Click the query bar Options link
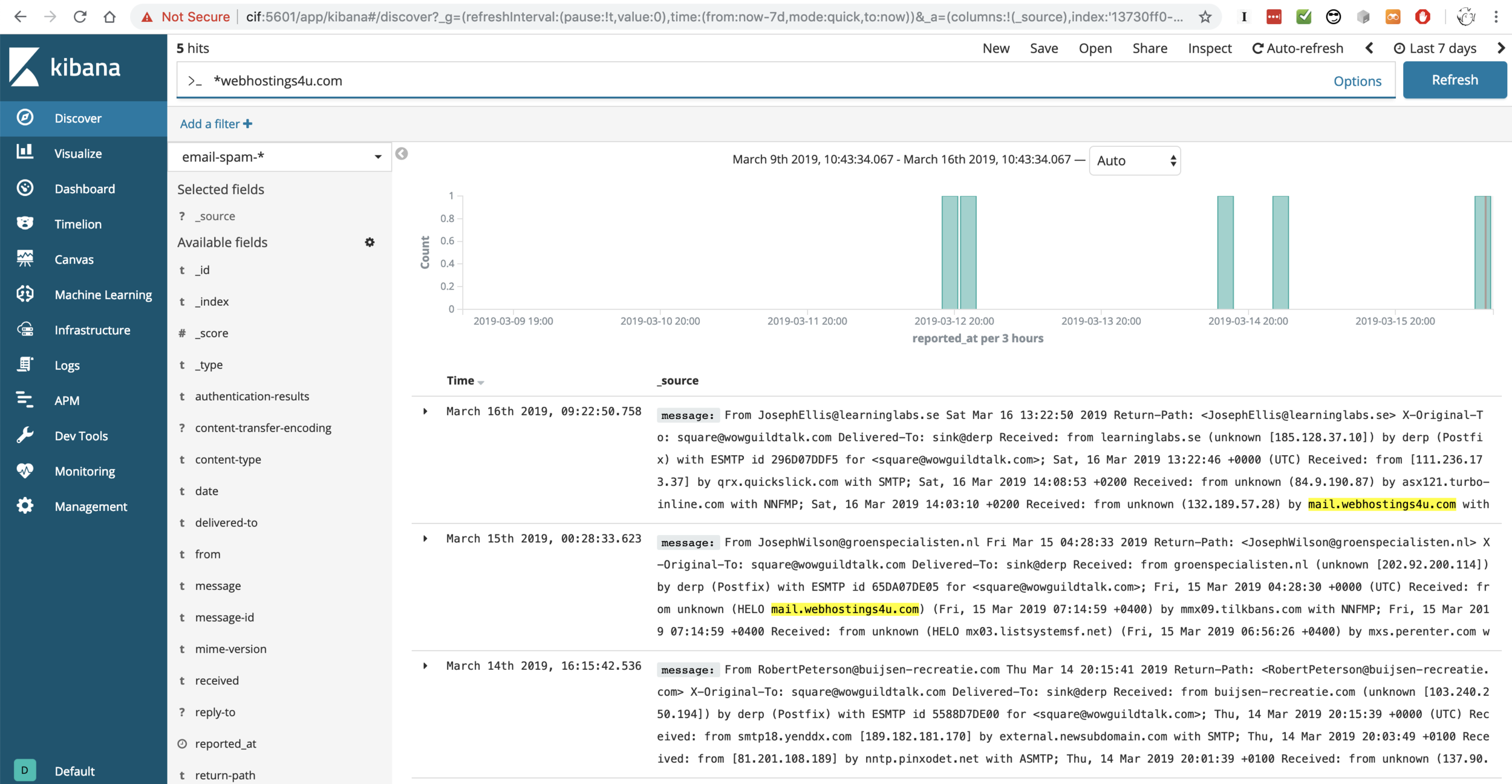Viewport: 1512px width, 784px height. tap(1357, 81)
